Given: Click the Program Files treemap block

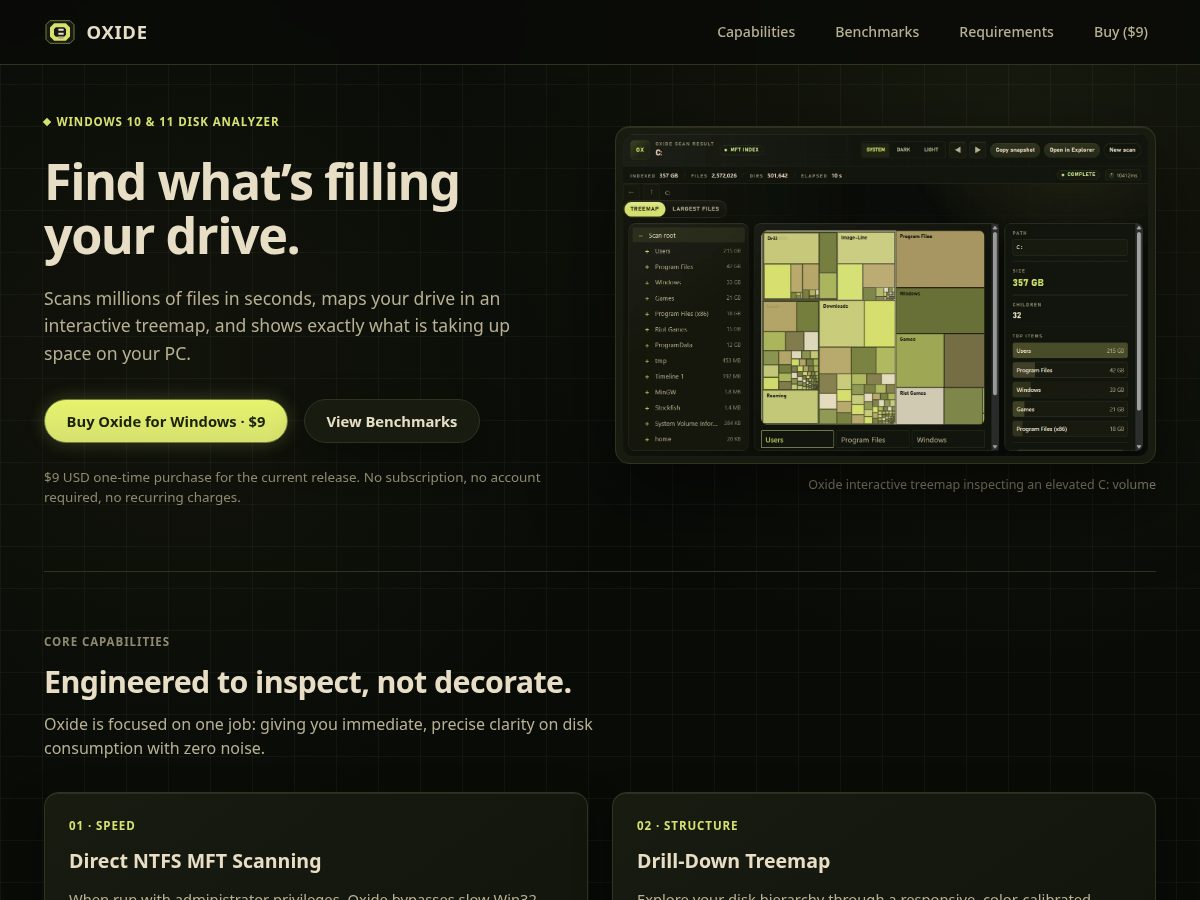Looking at the screenshot, I should (940, 259).
